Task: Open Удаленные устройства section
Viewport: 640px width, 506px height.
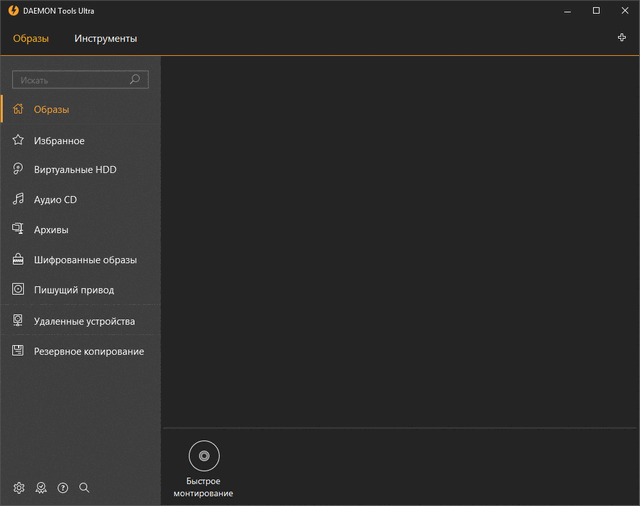Action: 84,322
